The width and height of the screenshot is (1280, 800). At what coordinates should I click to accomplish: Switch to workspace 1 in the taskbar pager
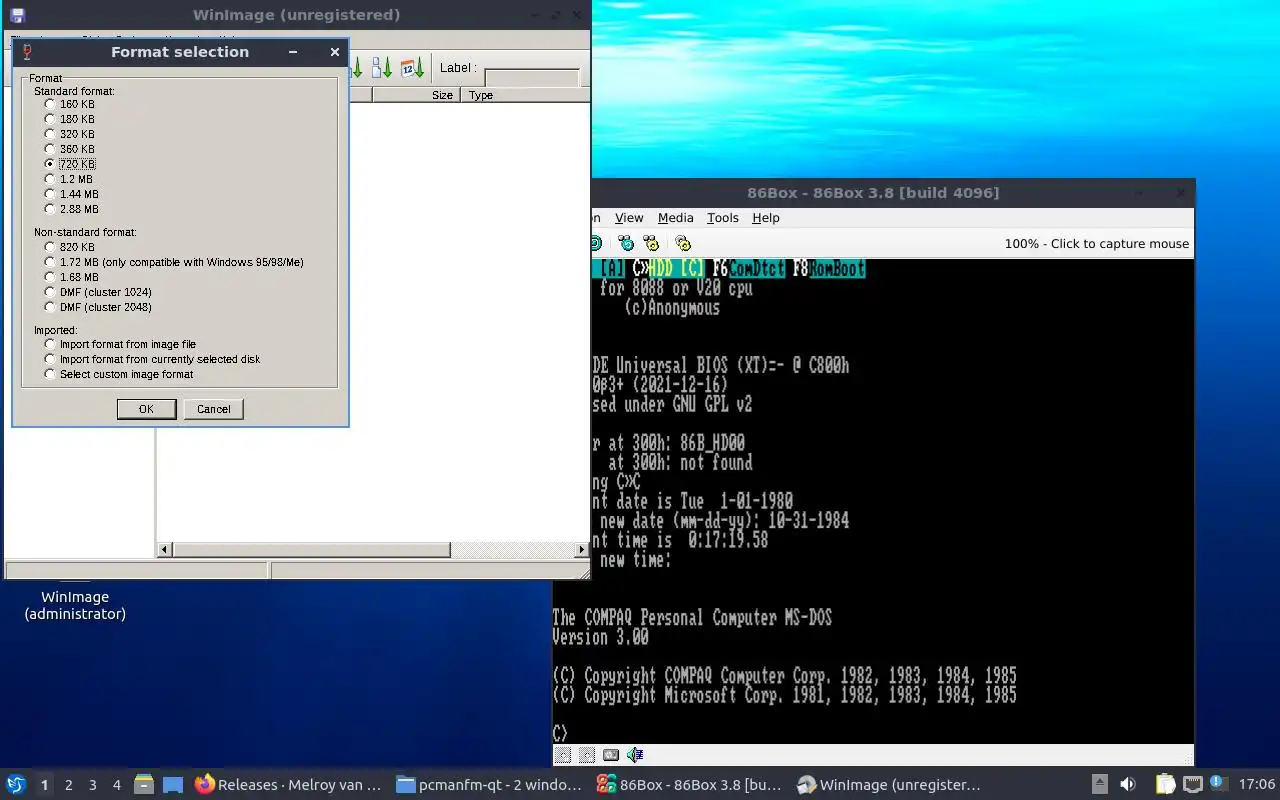click(x=44, y=785)
